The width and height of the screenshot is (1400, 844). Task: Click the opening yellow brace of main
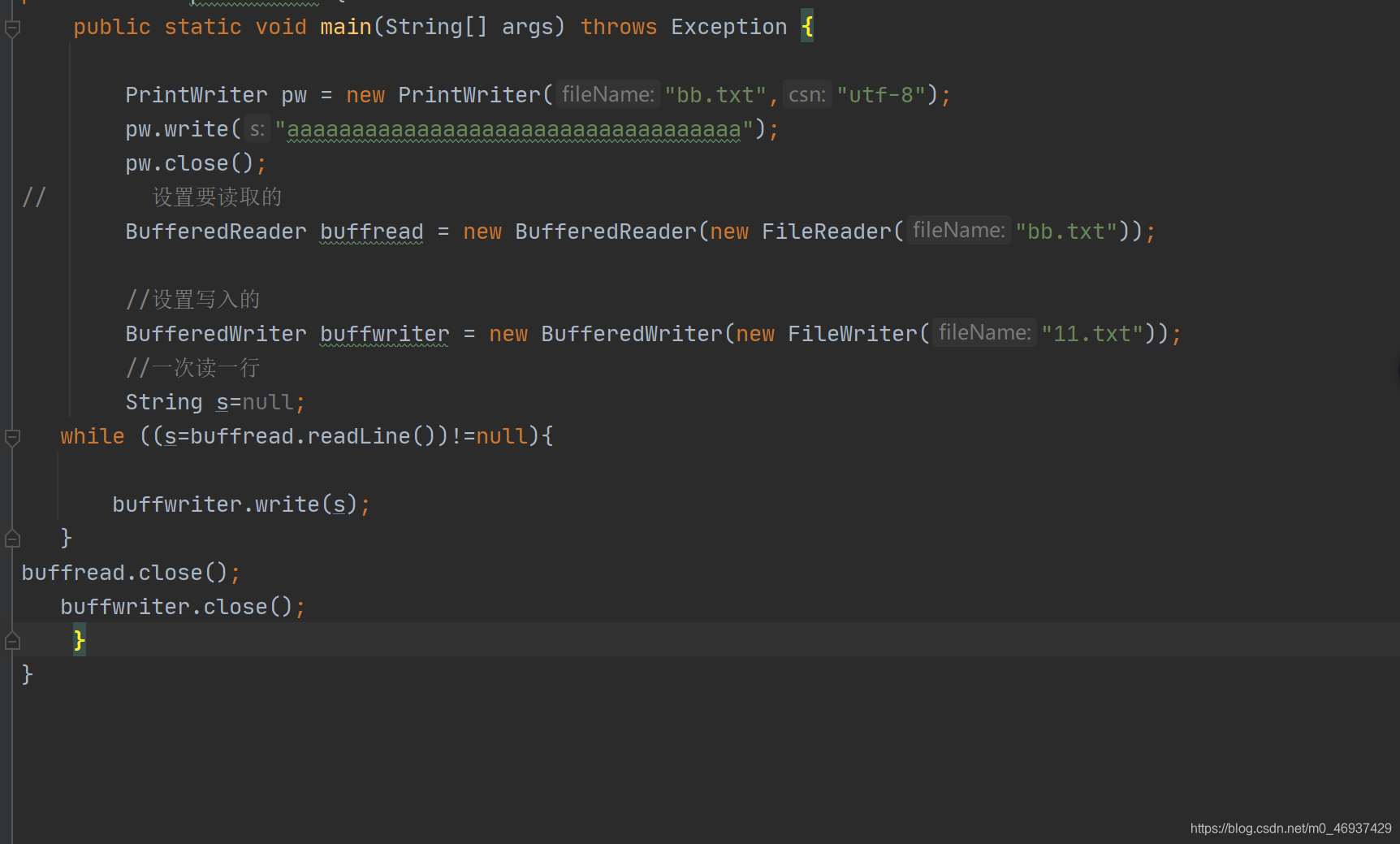pyautogui.click(x=807, y=27)
